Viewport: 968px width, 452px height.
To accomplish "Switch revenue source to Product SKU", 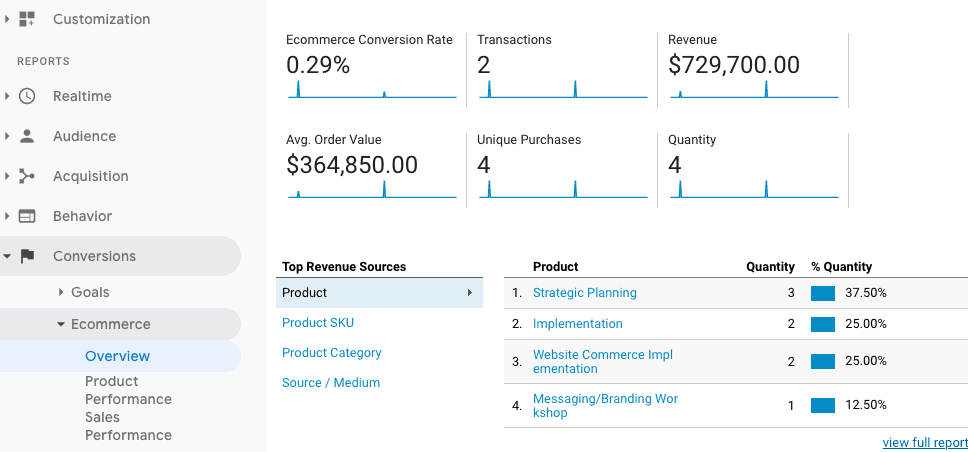I will pos(318,323).
